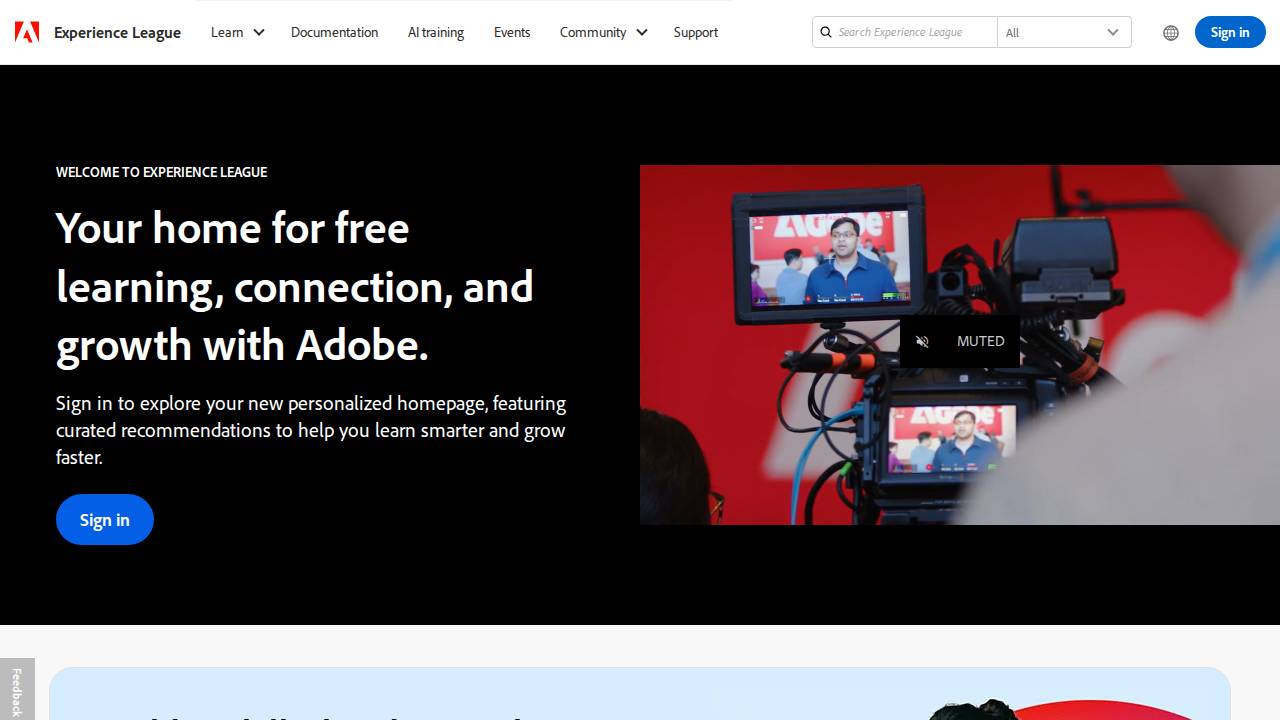Click the search magnifying glass icon

coord(826,32)
